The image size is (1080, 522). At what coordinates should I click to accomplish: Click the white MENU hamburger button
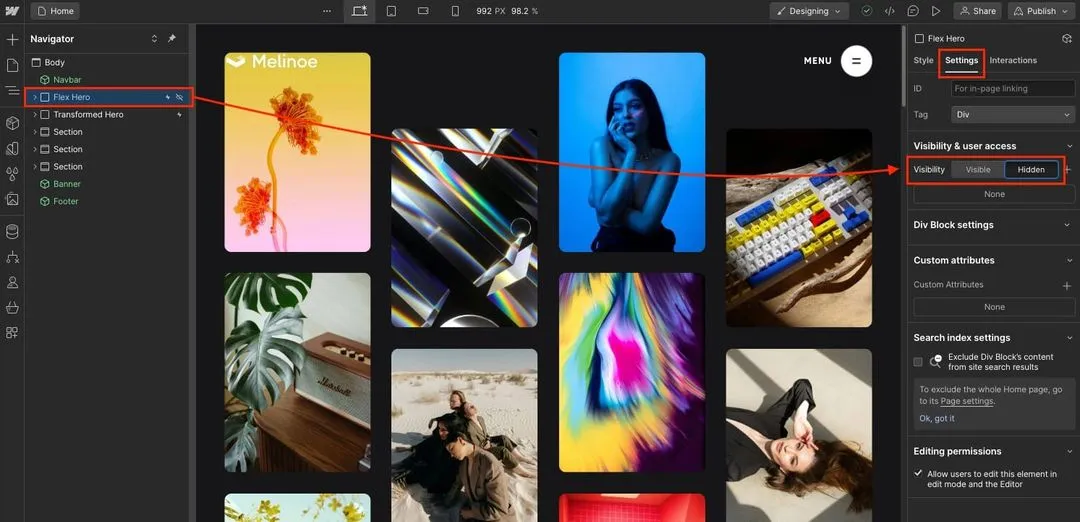[x=856, y=61]
